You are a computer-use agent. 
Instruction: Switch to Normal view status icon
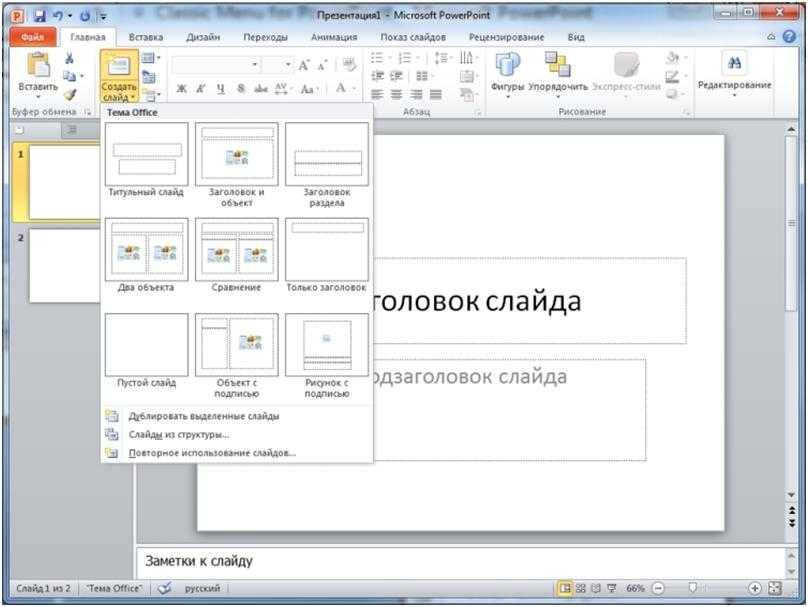(x=565, y=588)
